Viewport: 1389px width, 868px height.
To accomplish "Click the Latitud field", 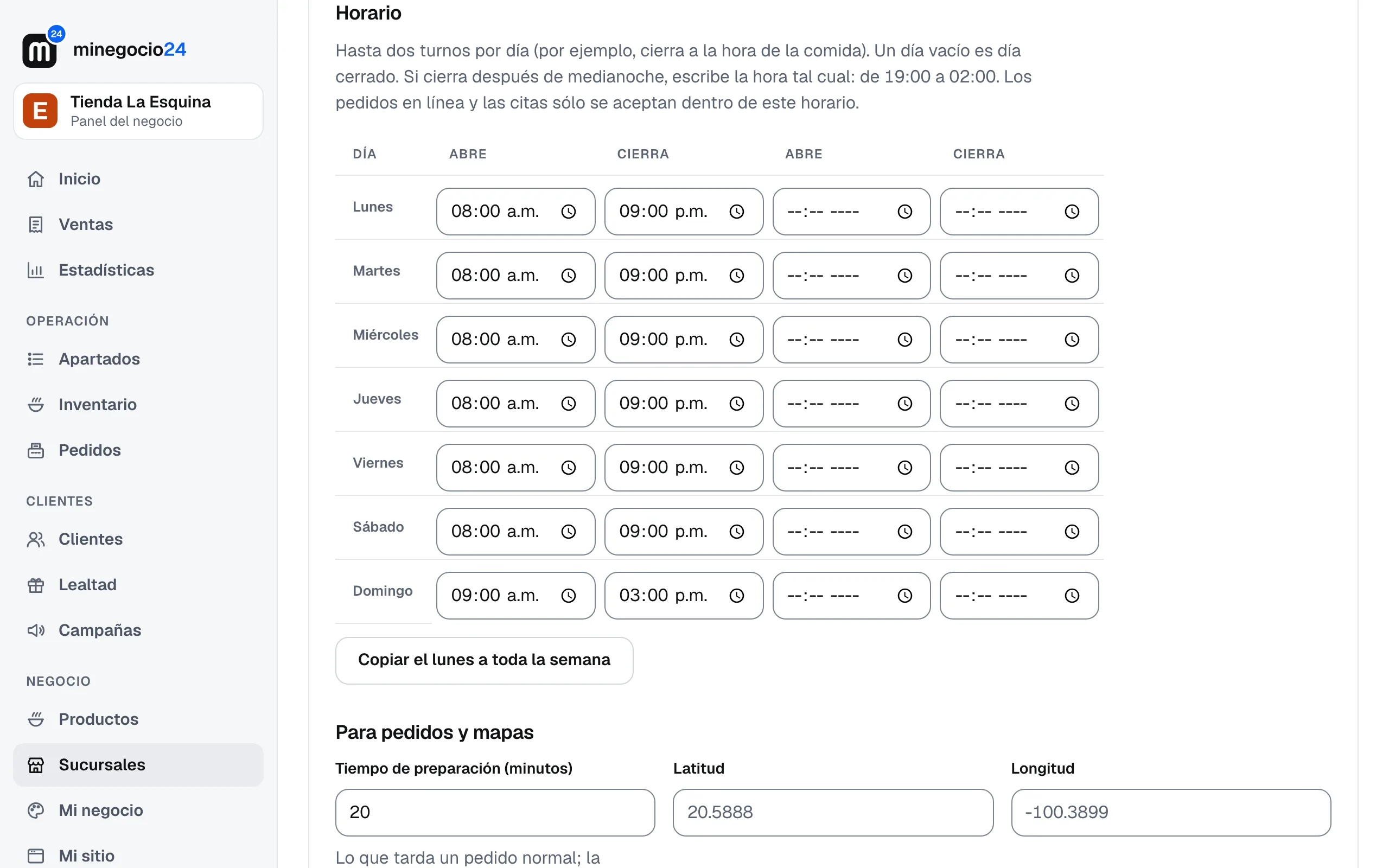I will [833, 812].
